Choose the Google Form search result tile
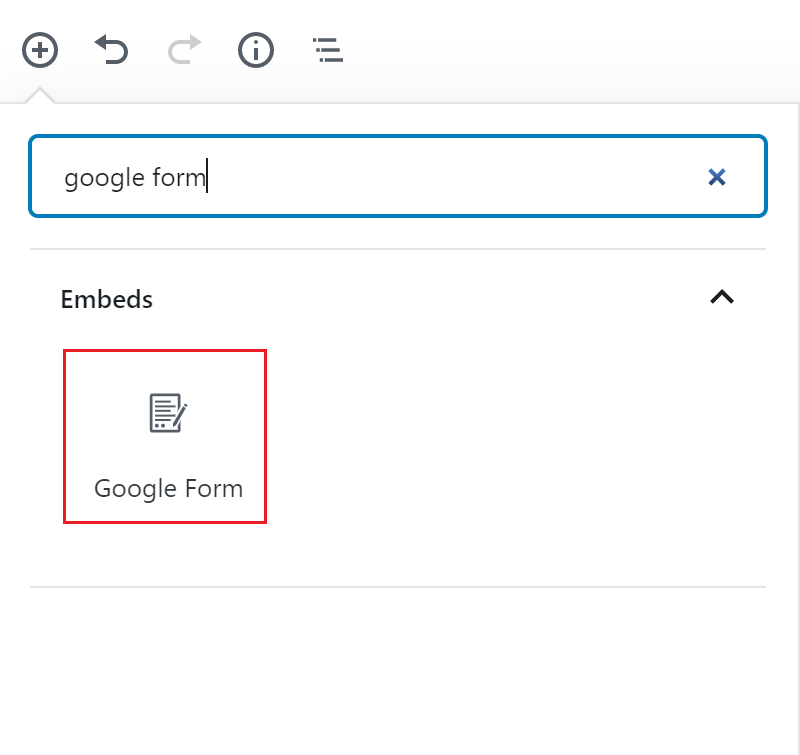800x755 pixels. (165, 437)
